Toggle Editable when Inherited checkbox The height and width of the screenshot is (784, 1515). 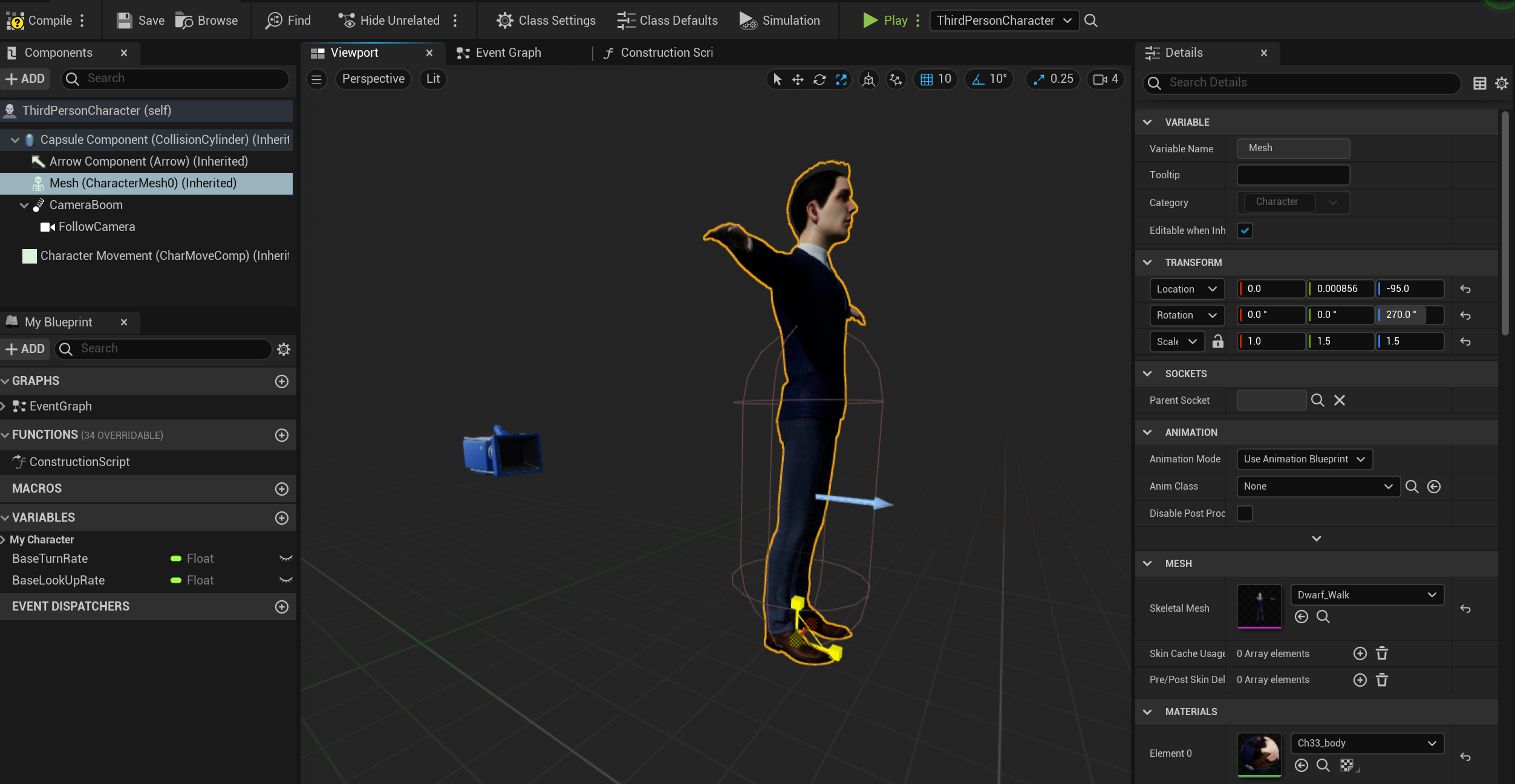click(1245, 230)
